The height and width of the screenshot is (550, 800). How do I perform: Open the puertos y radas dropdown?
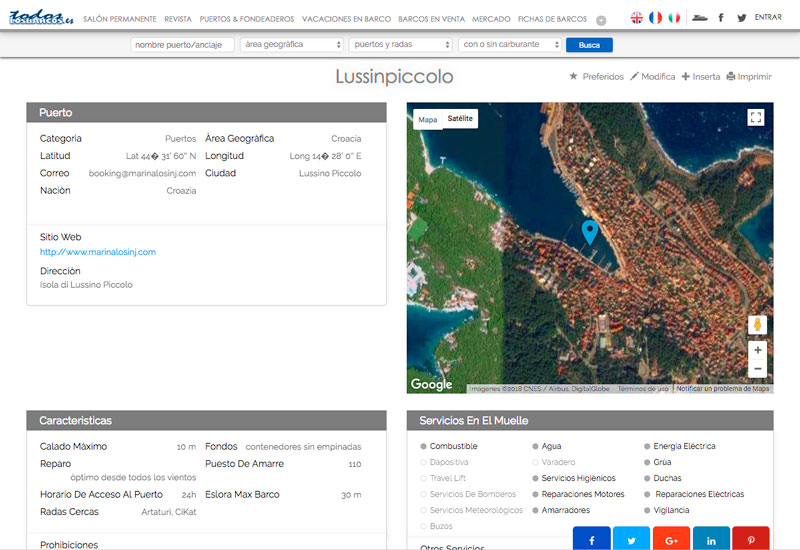[401, 44]
